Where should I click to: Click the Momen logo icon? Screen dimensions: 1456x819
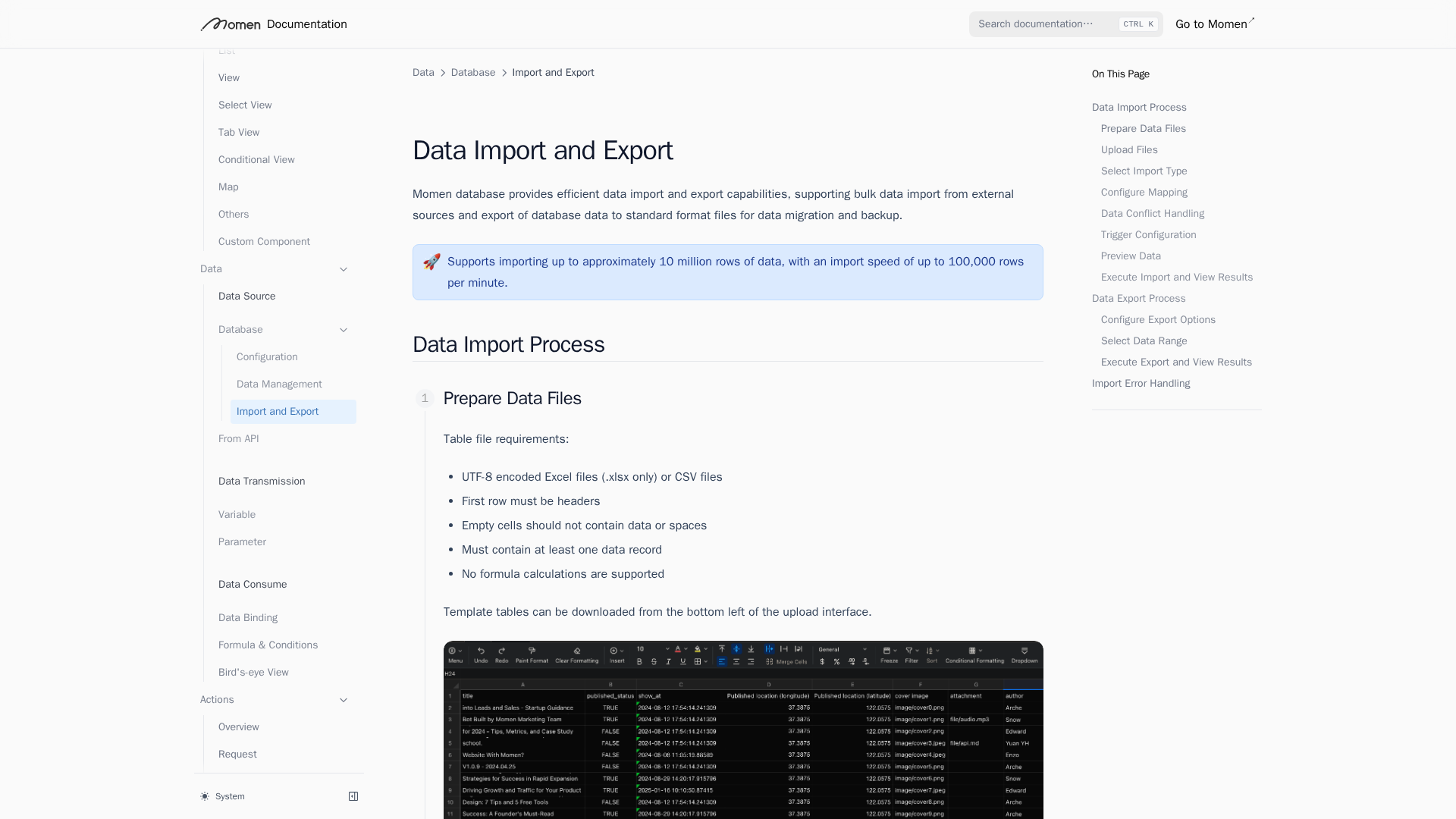[230, 24]
